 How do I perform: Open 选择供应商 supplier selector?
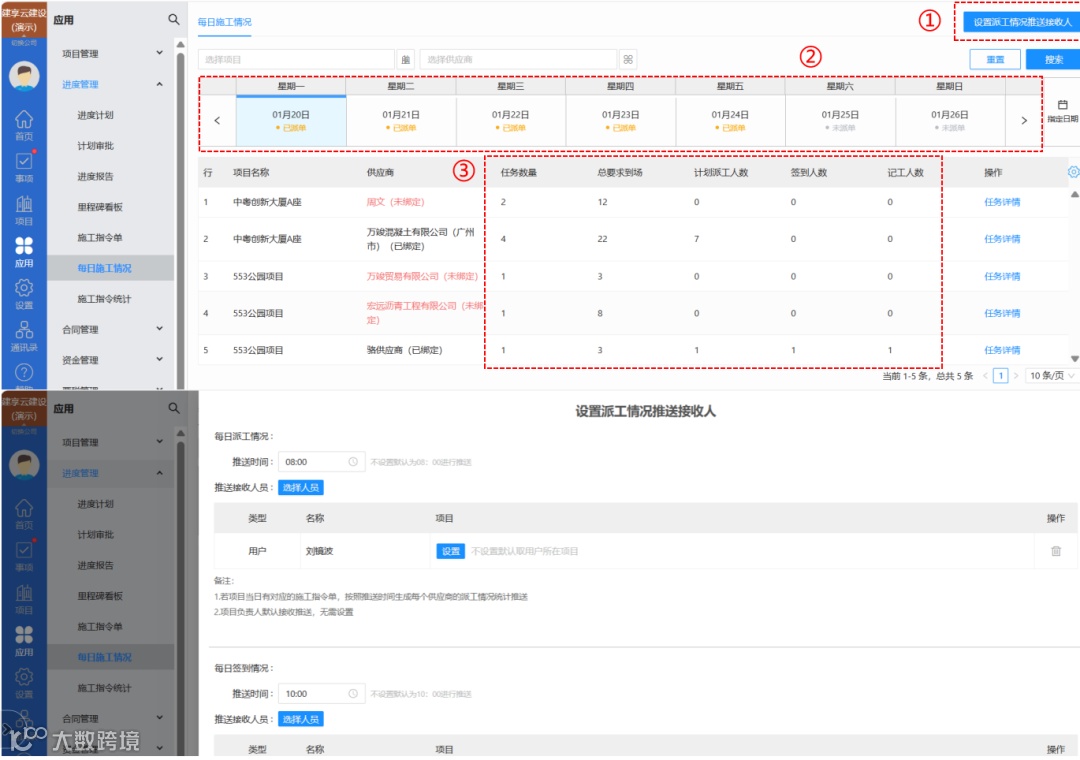click(518, 60)
